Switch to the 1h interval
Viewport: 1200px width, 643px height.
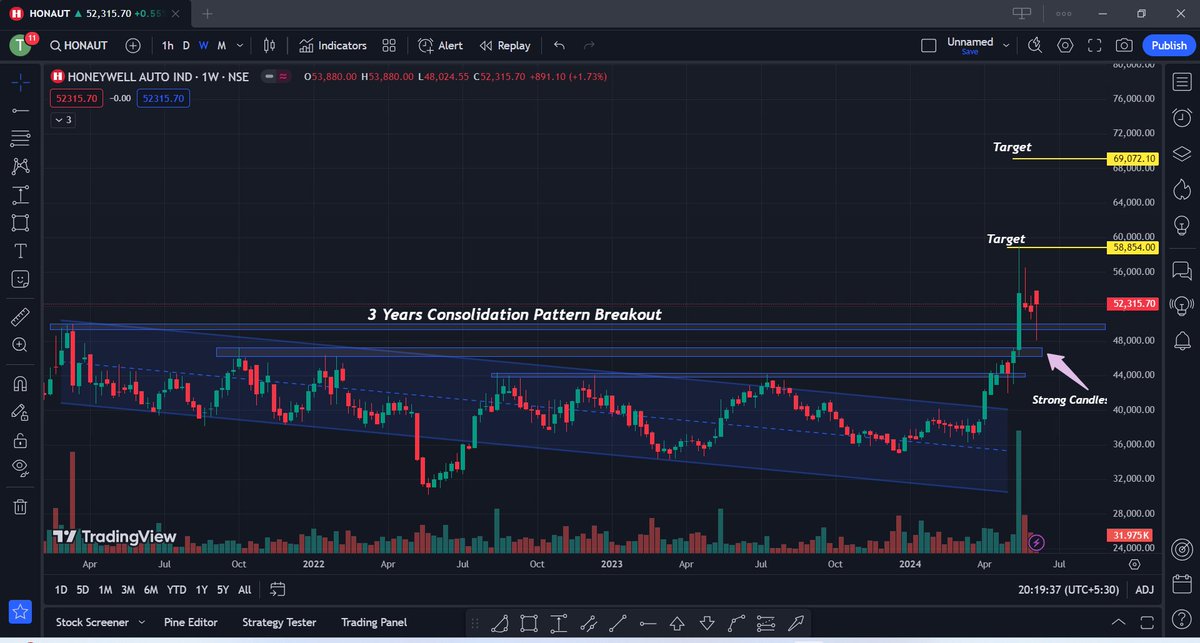[x=167, y=45]
